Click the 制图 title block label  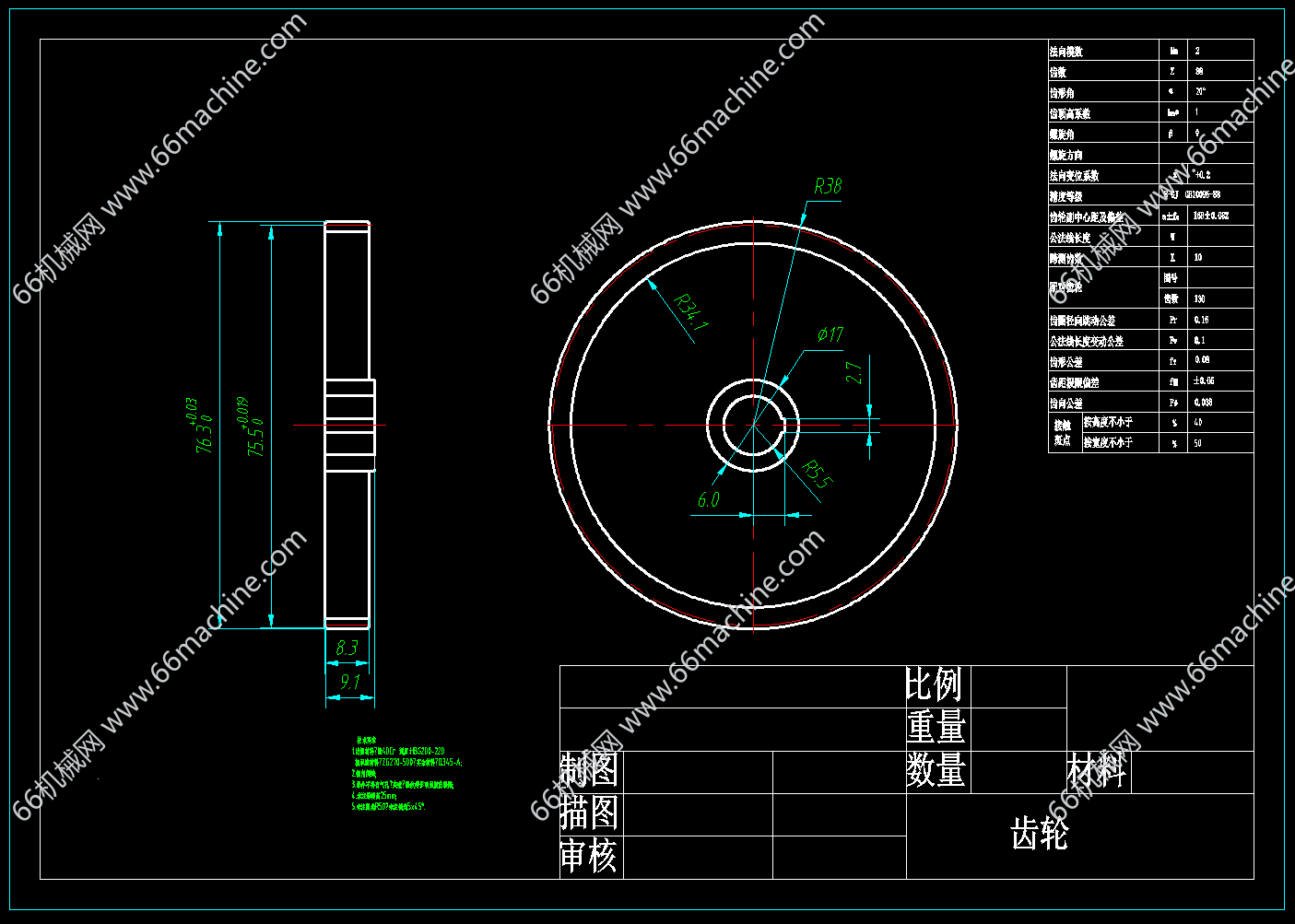589,769
